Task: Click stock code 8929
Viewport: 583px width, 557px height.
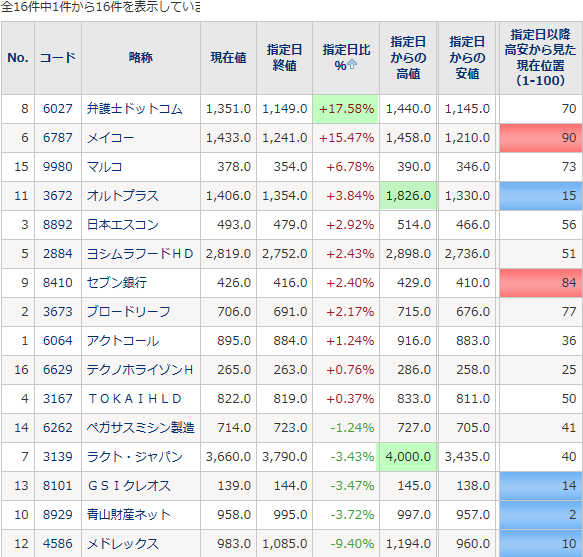Action: point(58,515)
